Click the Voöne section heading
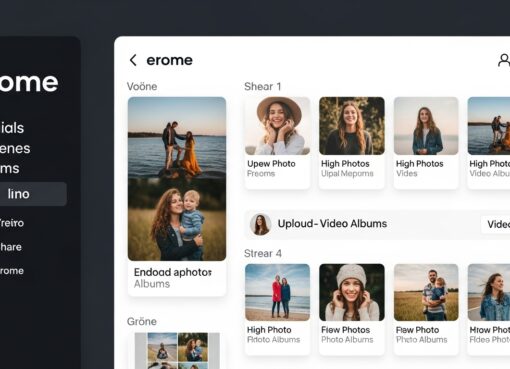Screen dimensions: 510x369 (142, 87)
